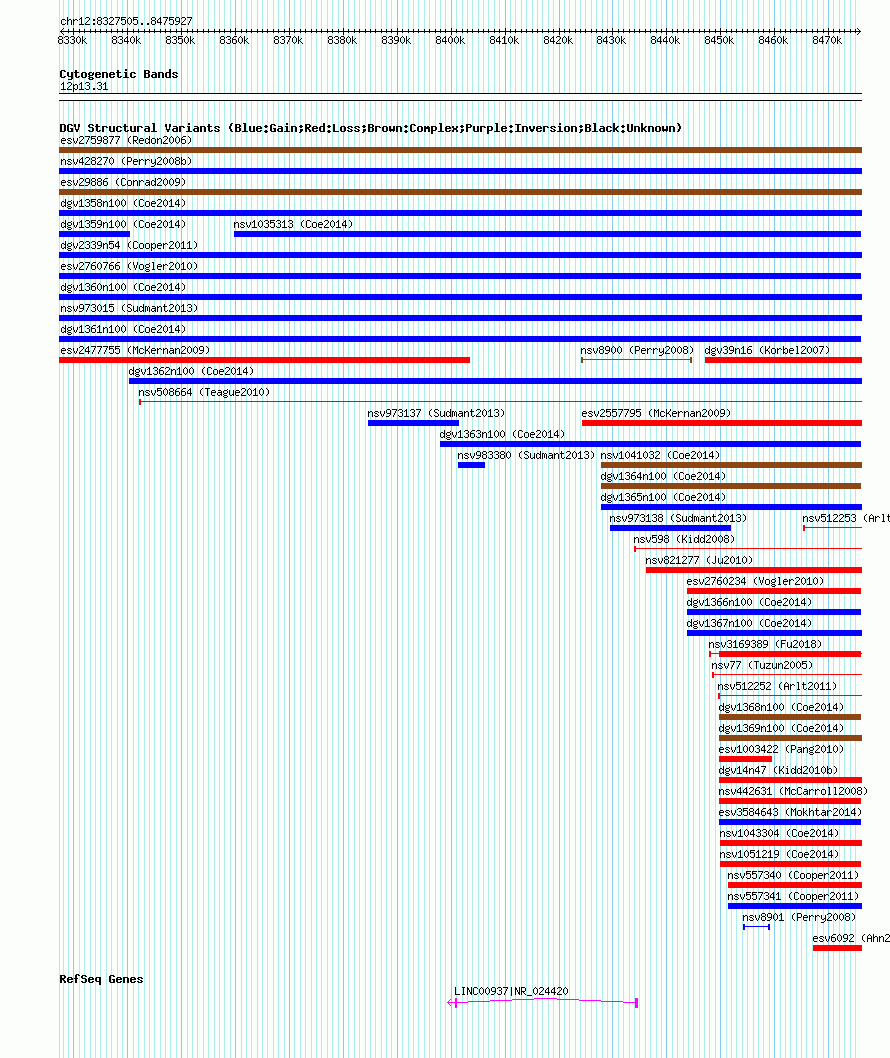Select the 12p13.31 band label
The image size is (890, 1058).
(x=84, y=86)
